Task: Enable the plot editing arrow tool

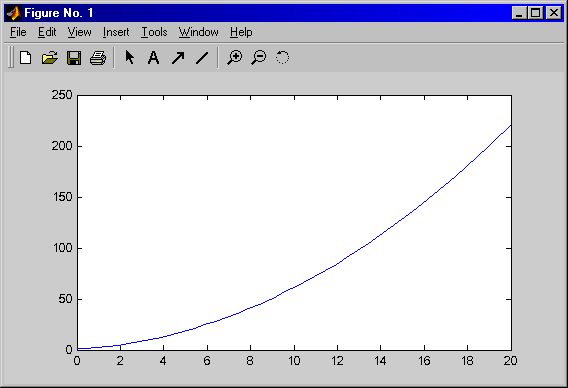Action: pos(129,57)
